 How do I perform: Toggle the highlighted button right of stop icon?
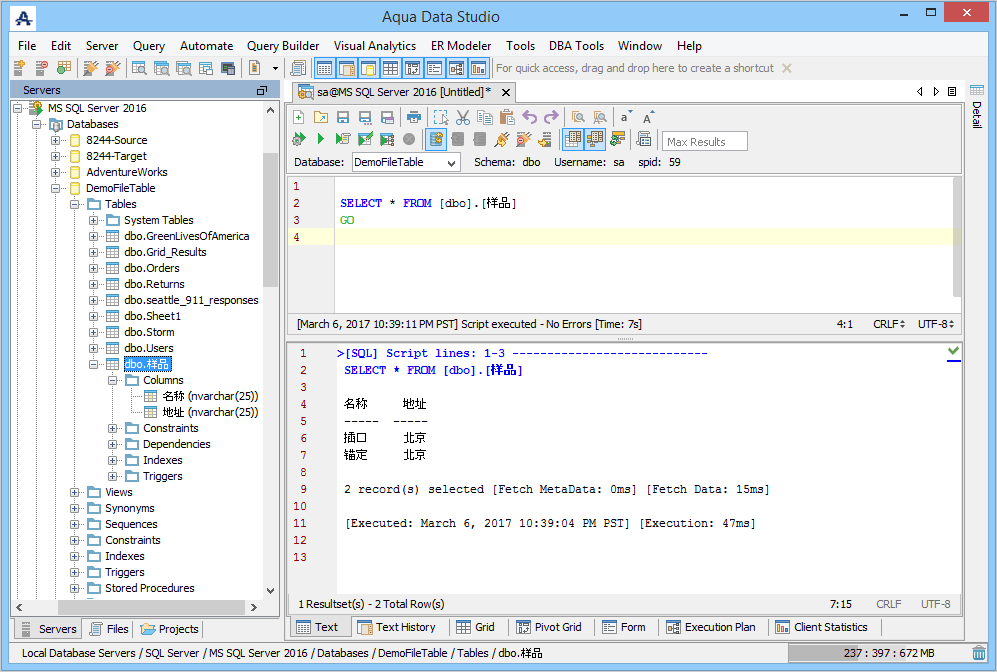coord(436,139)
